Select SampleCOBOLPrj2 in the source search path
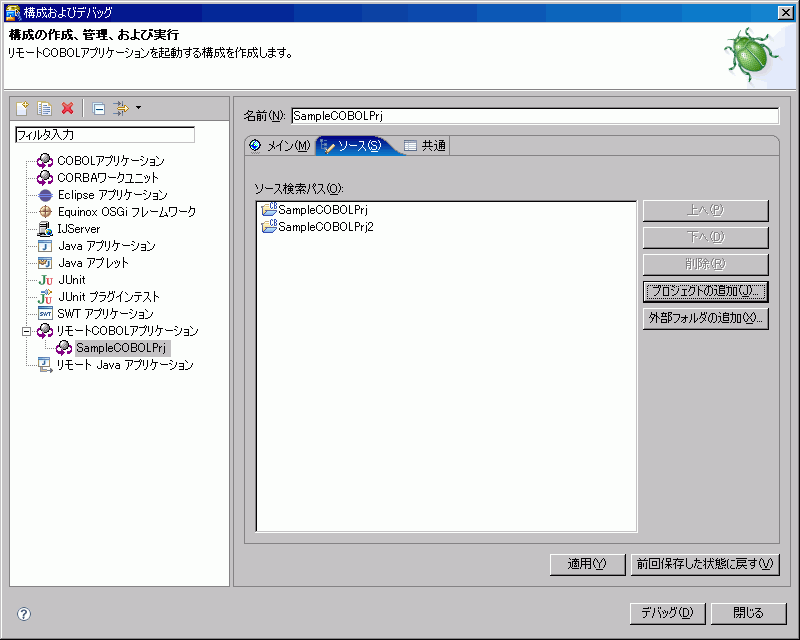The image size is (800, 640). click(x=326, y=227)
